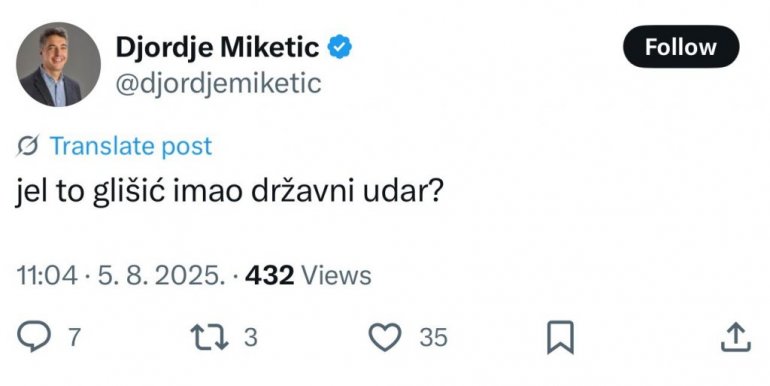Image resolution: width=770 pixels, height=386 pixels.
Task: Click the 11:04 timestamp
Action: [47, 276]
